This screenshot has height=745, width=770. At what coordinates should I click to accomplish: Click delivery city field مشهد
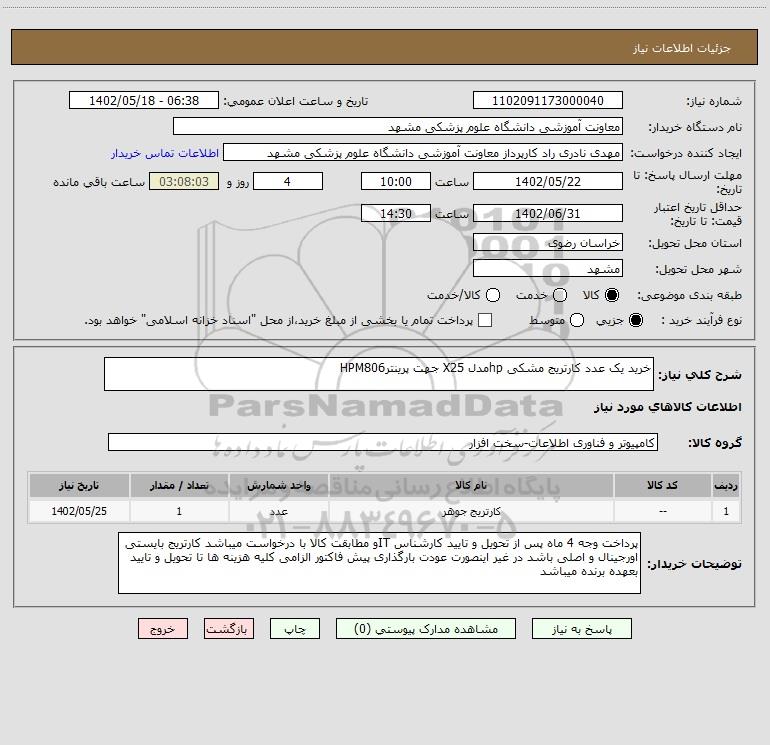[x=548, y=268]
